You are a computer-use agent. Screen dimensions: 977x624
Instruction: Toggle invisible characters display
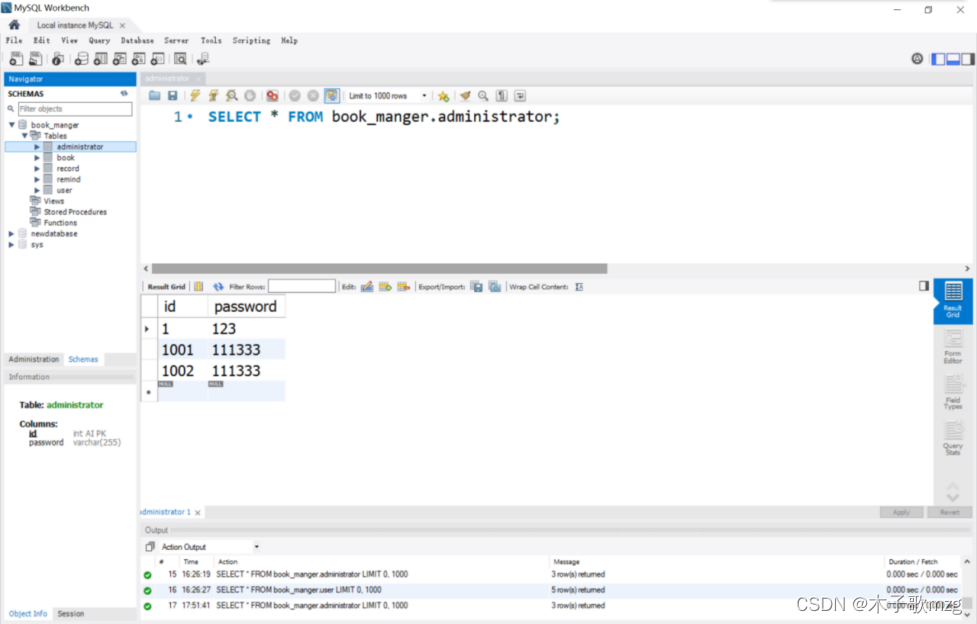coord(502,95)
